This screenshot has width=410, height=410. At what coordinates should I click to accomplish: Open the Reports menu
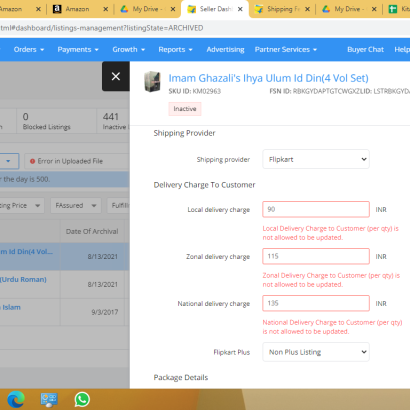(175, 50)
